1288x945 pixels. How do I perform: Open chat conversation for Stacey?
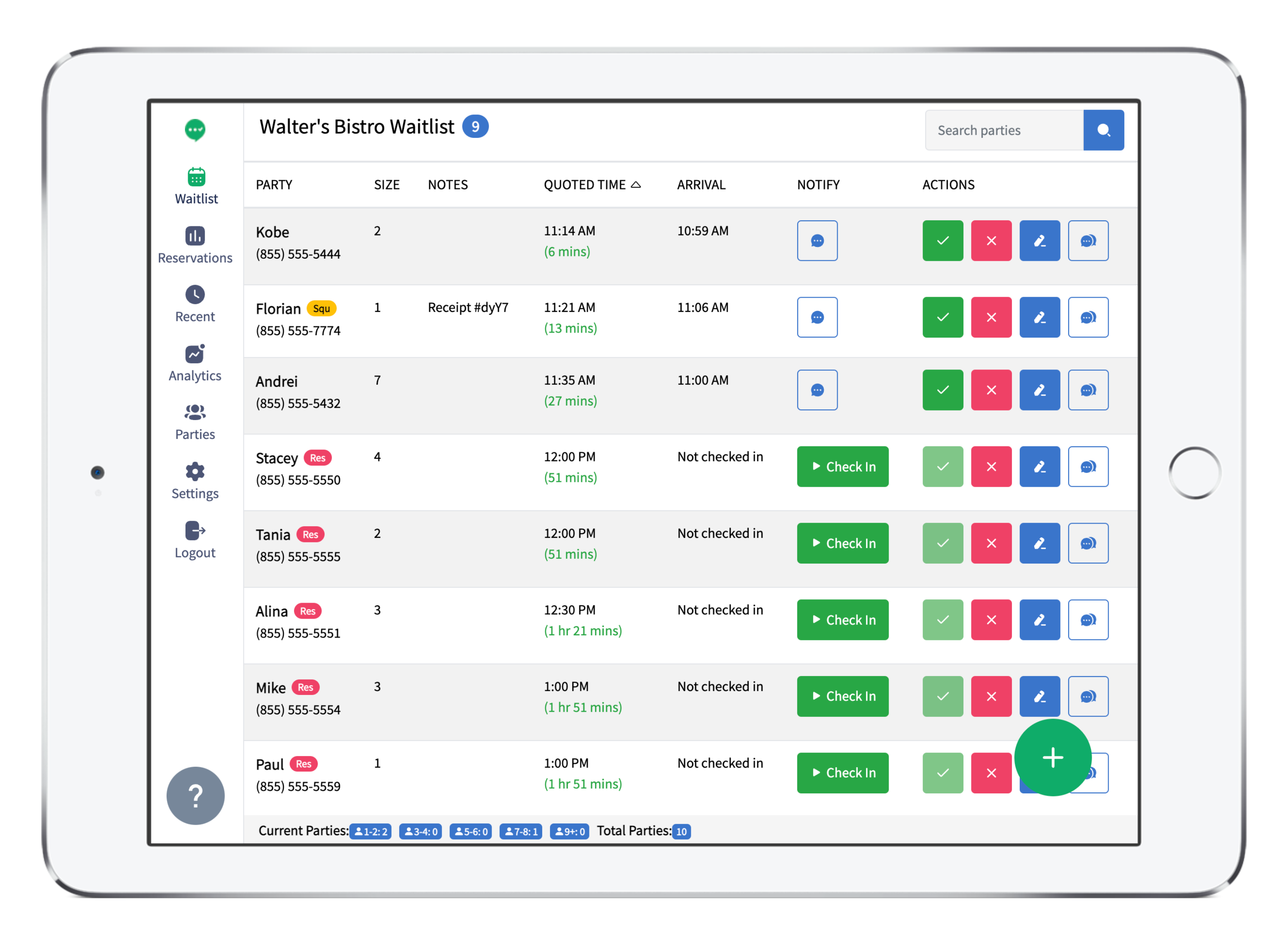coord(1089,467)
